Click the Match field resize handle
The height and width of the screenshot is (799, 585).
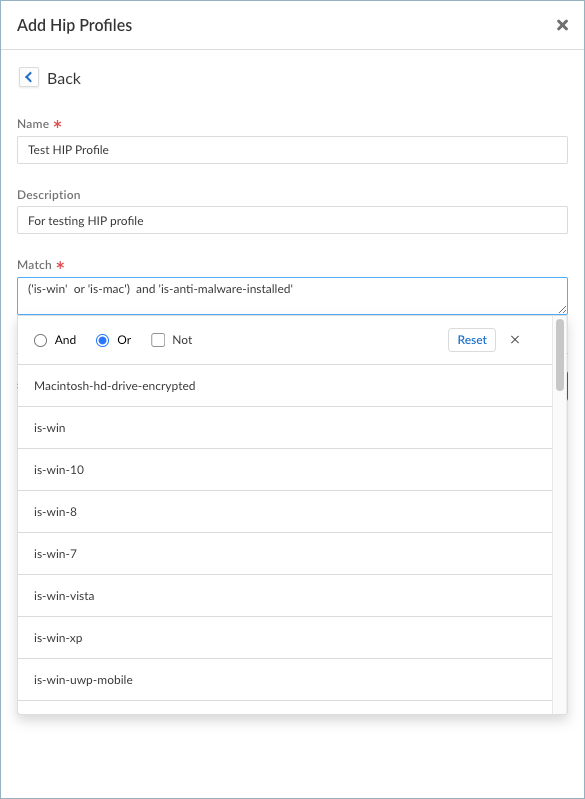pyautogui.click(x=563, y=309)
